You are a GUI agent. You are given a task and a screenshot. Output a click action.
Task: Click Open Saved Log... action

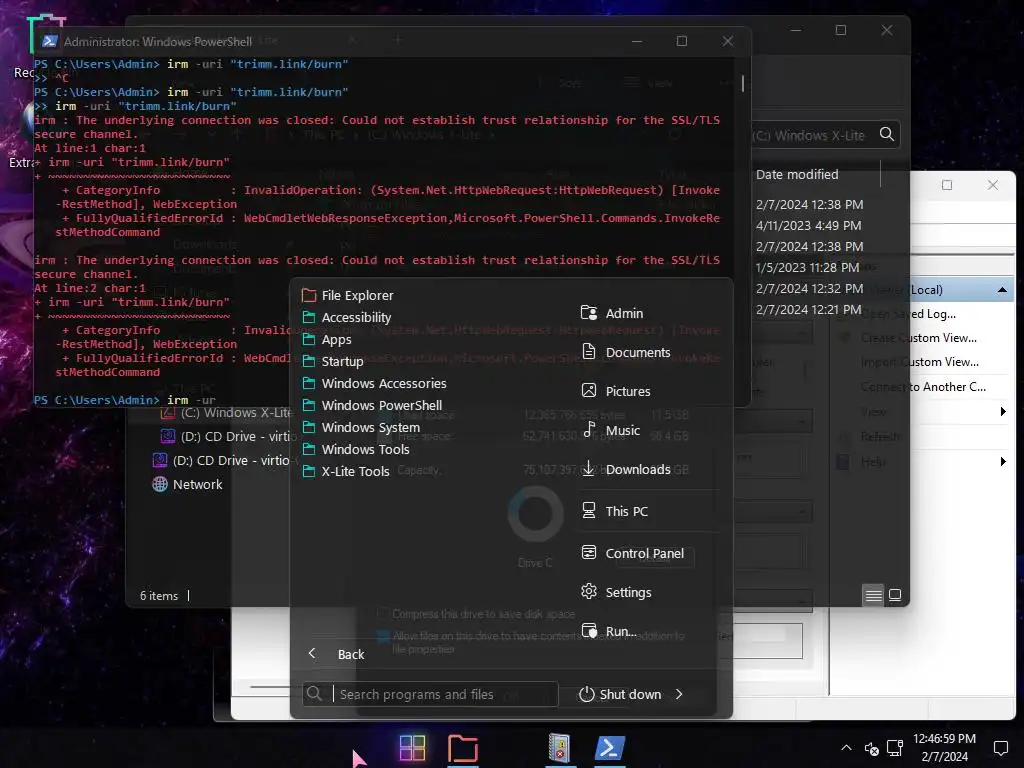(908, 314)
